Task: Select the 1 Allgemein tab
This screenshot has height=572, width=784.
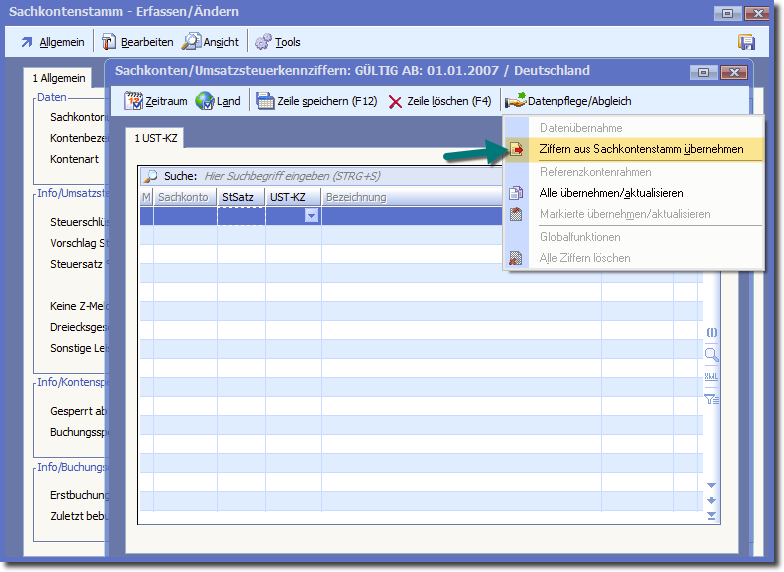Action: tap(58, 77)
